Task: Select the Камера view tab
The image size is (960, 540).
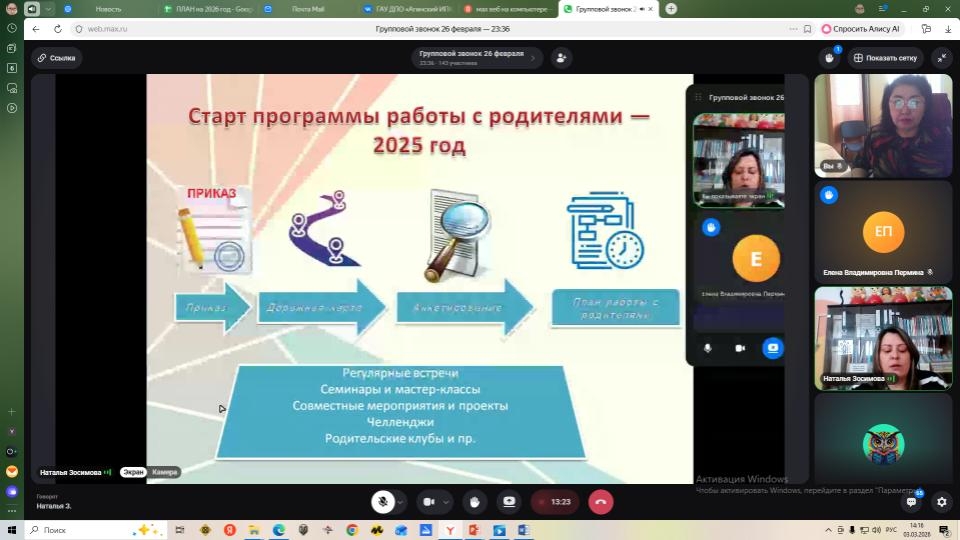Action: tap(166, 472)
